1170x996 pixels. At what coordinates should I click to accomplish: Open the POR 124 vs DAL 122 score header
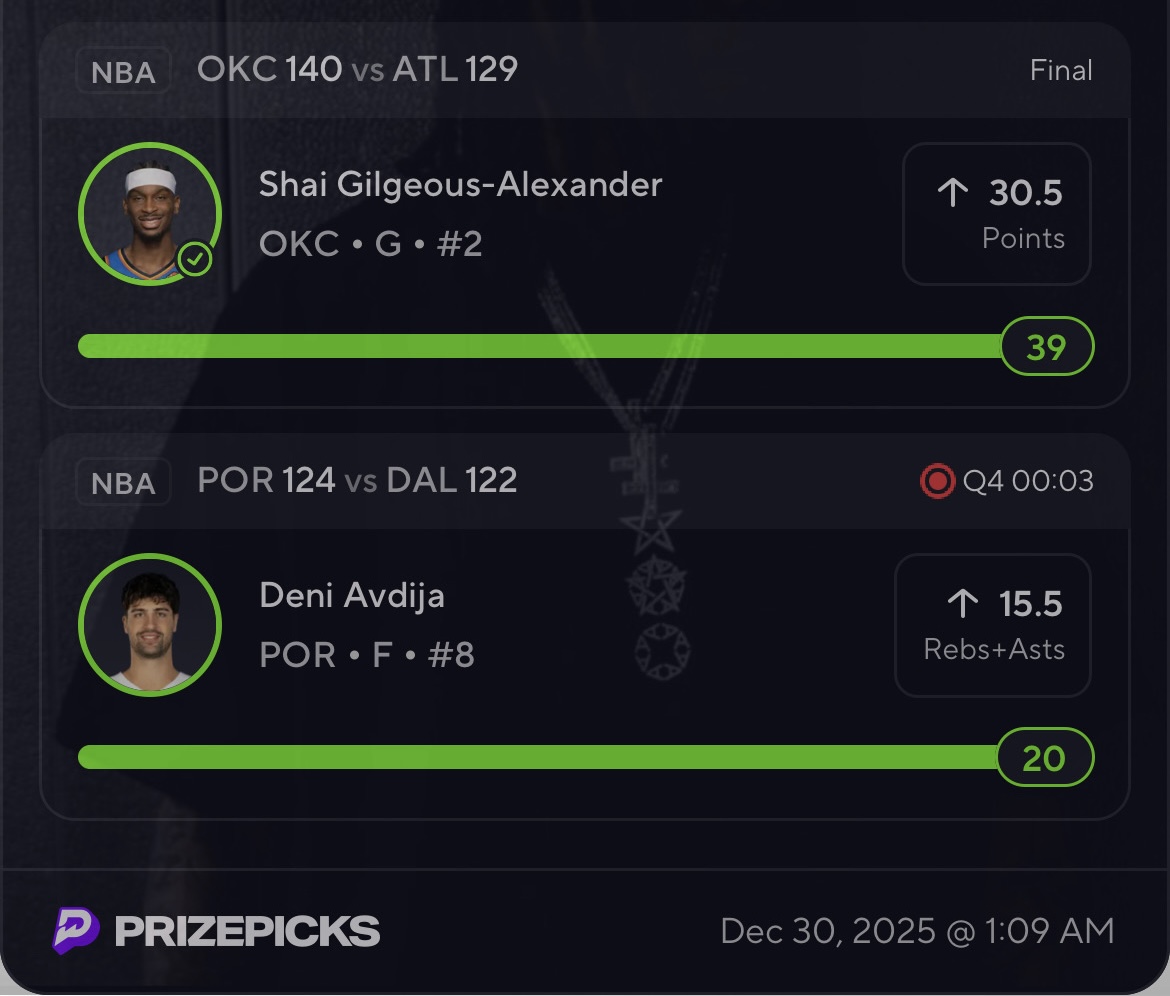coord(357,480)
